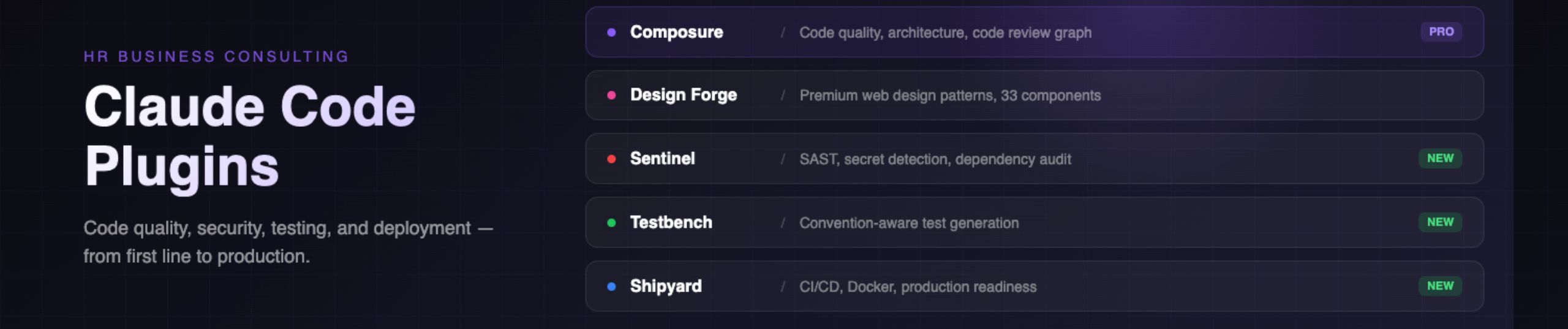Click the NEW badge on Shipyard
The image size is (1568, 329).
click(x=1440, y=286)
